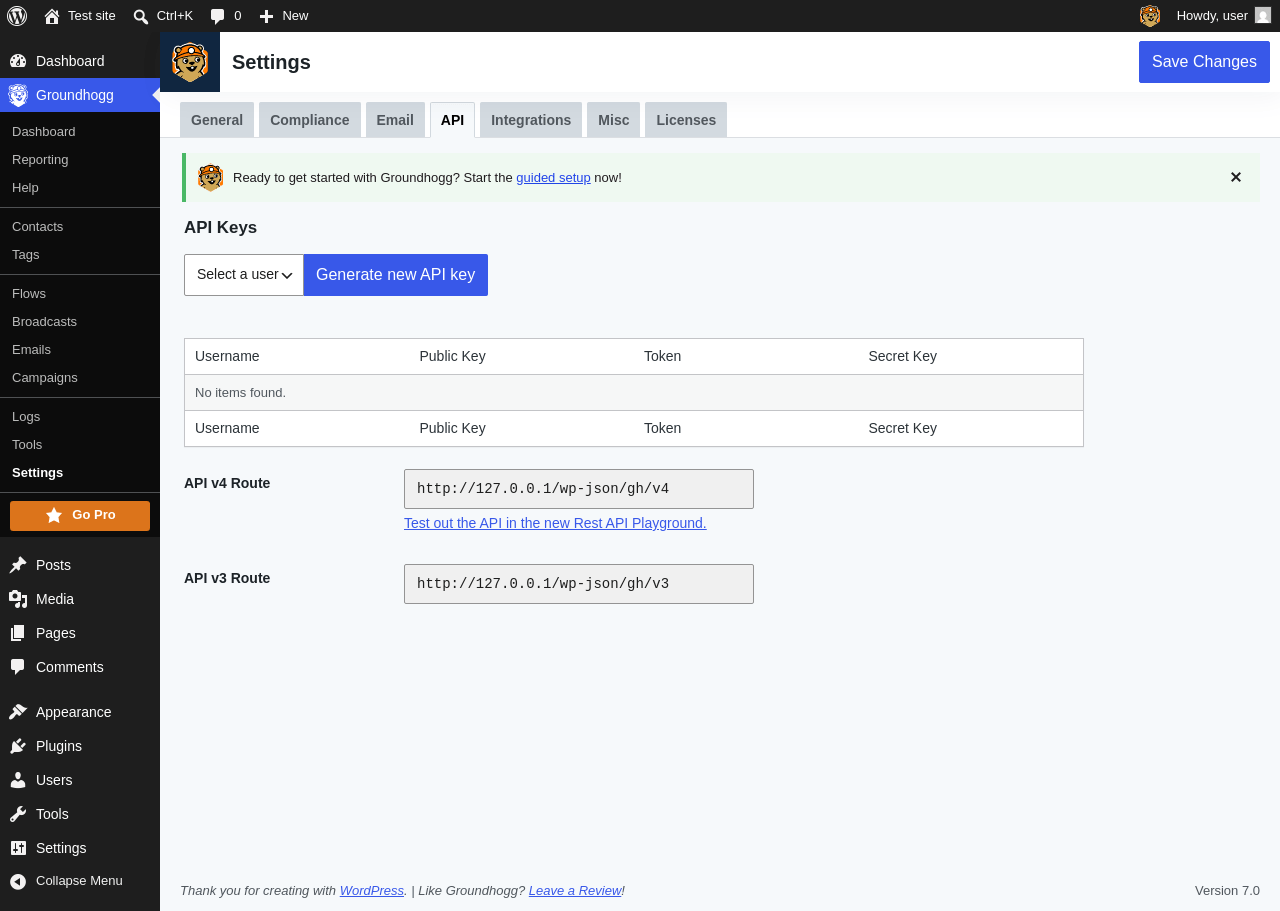Click the 'No items found.' table row

[634, 393]
